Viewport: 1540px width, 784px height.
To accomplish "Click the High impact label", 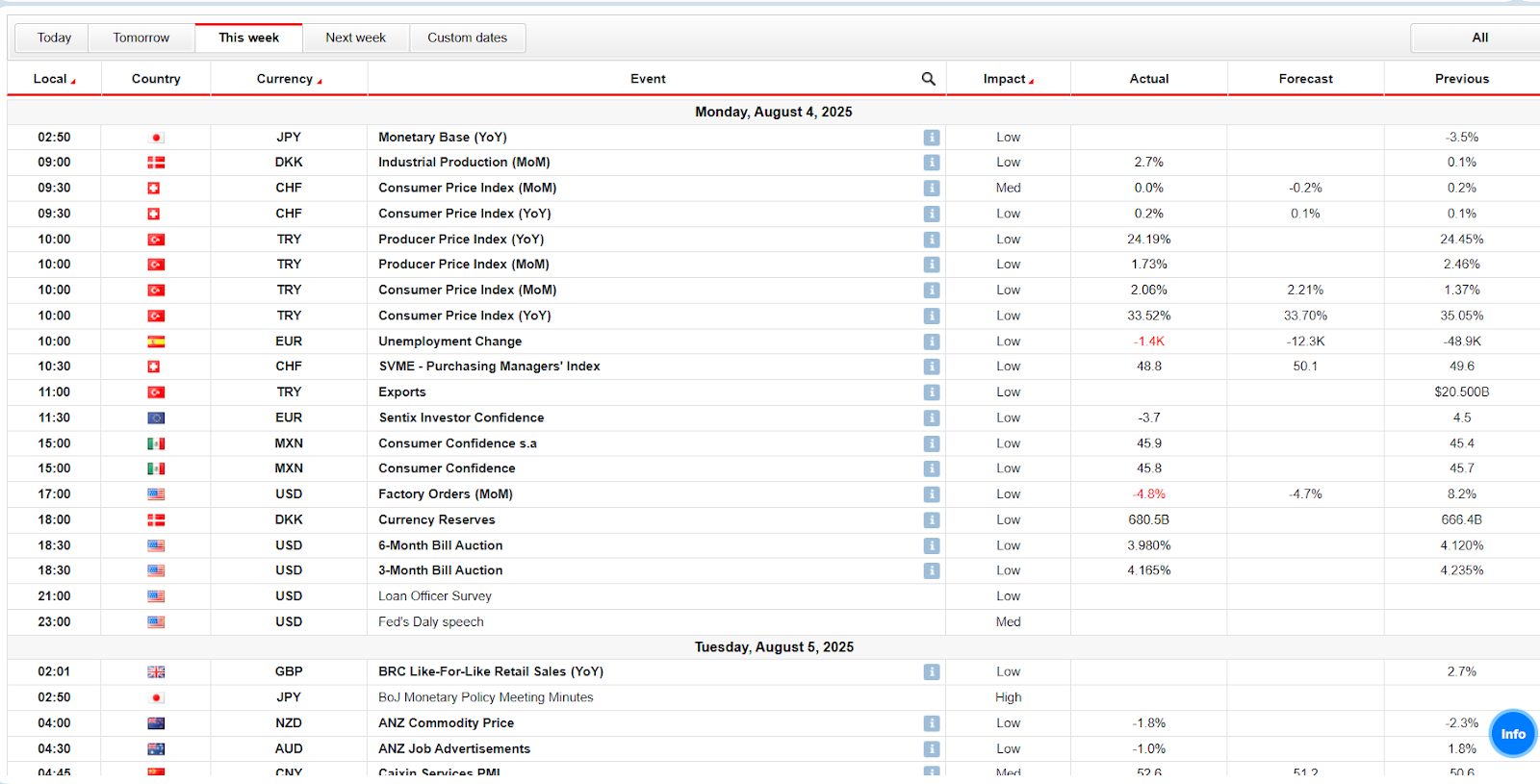I will (x=1008, y=697).
